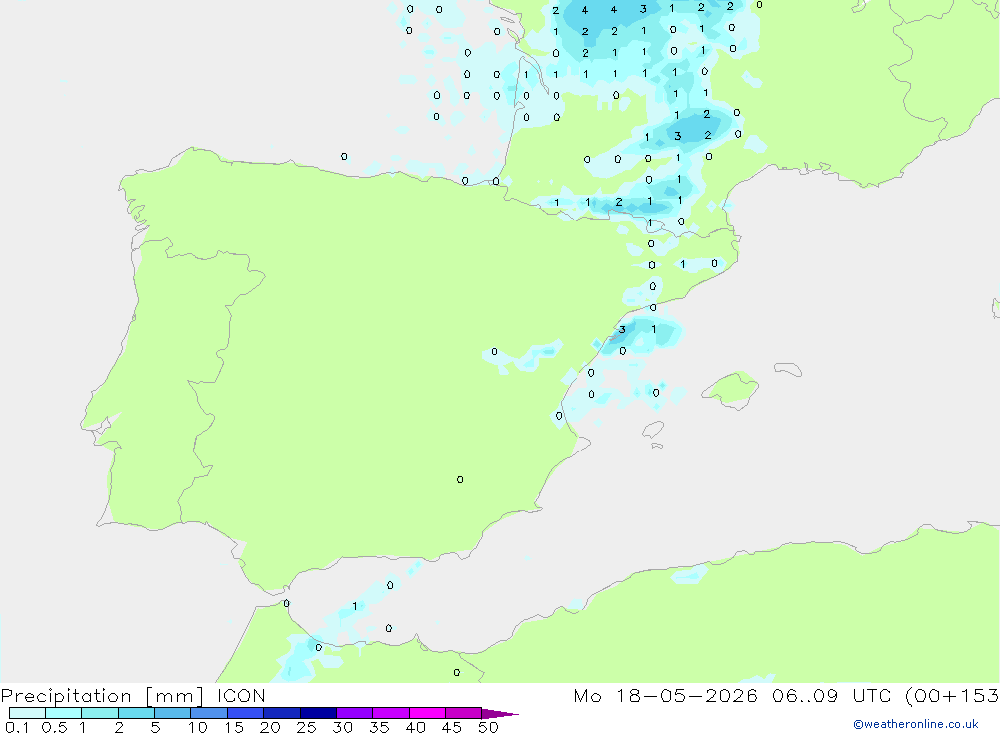Click the 10–15 mm blue legend swatch
The height and width of the screenshot is (733, 1000).
point(209,713)
